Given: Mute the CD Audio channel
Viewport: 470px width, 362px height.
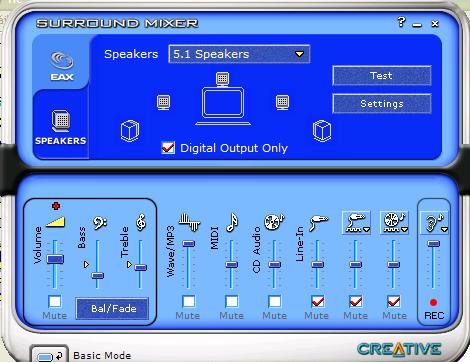Looking at the screenshot, I should coord(275,302).
